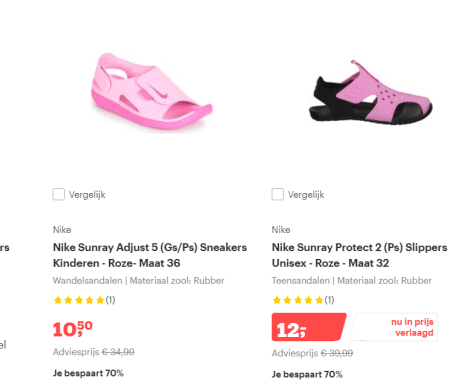475x386 pixels.
Task: Click Nike brand above Sunray Protect 2
Action: (x=281, y=230)
